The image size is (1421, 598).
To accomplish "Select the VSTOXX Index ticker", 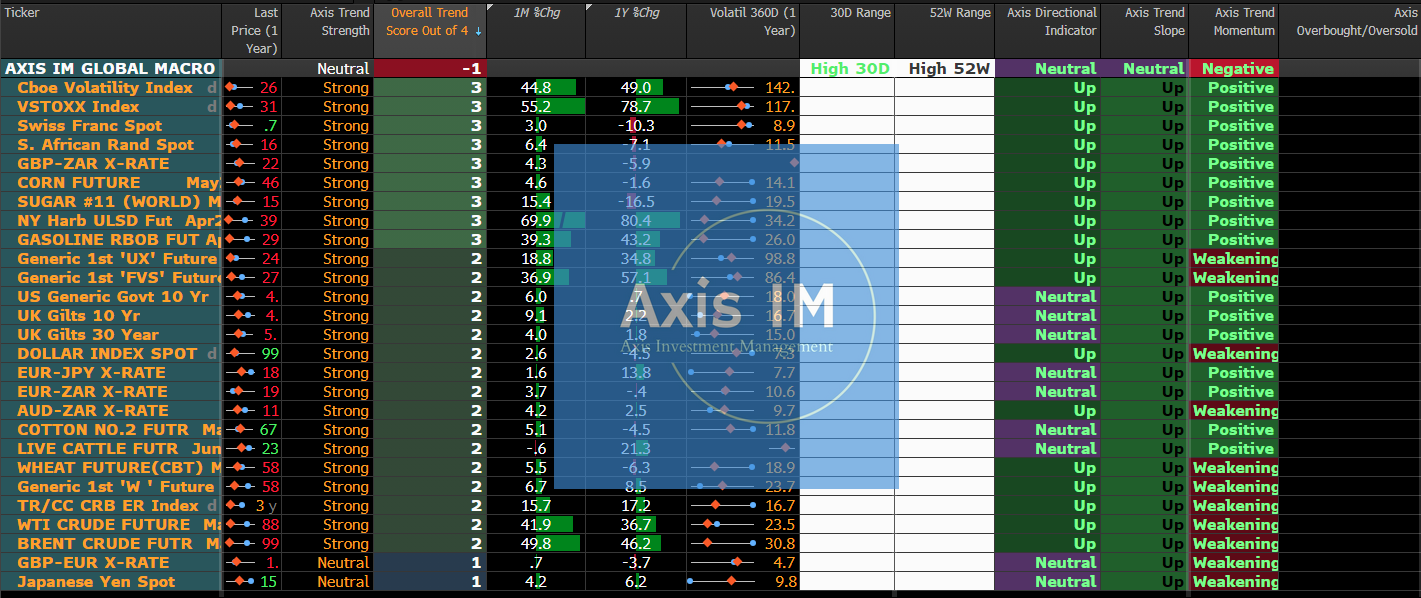I will click(x=78, y=107).
